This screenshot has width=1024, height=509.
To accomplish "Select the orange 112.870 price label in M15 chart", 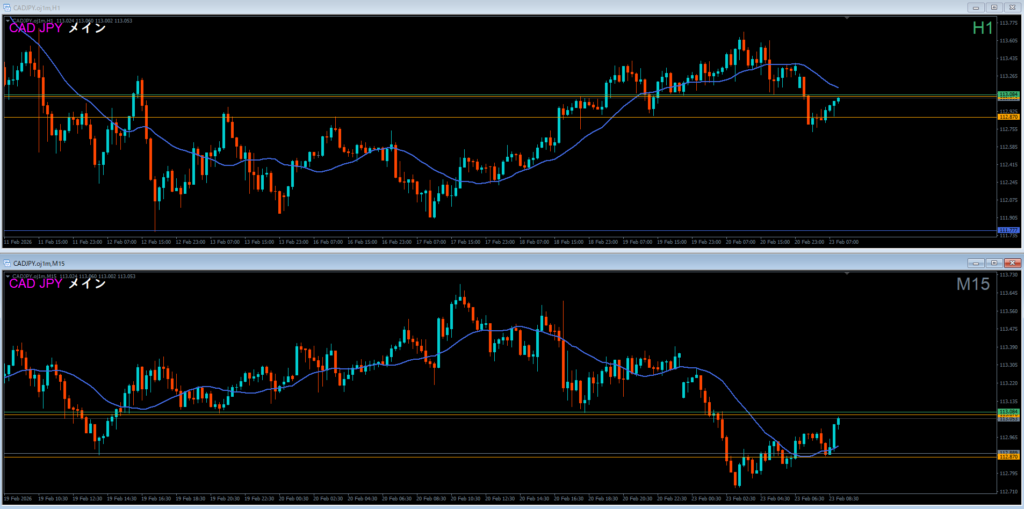I will pyautogui.click(x=1008, y=455).
